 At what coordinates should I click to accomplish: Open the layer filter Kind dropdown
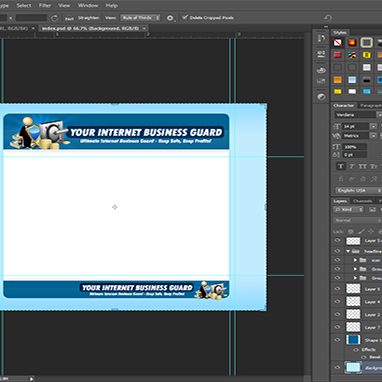click(x=348, y=209)
